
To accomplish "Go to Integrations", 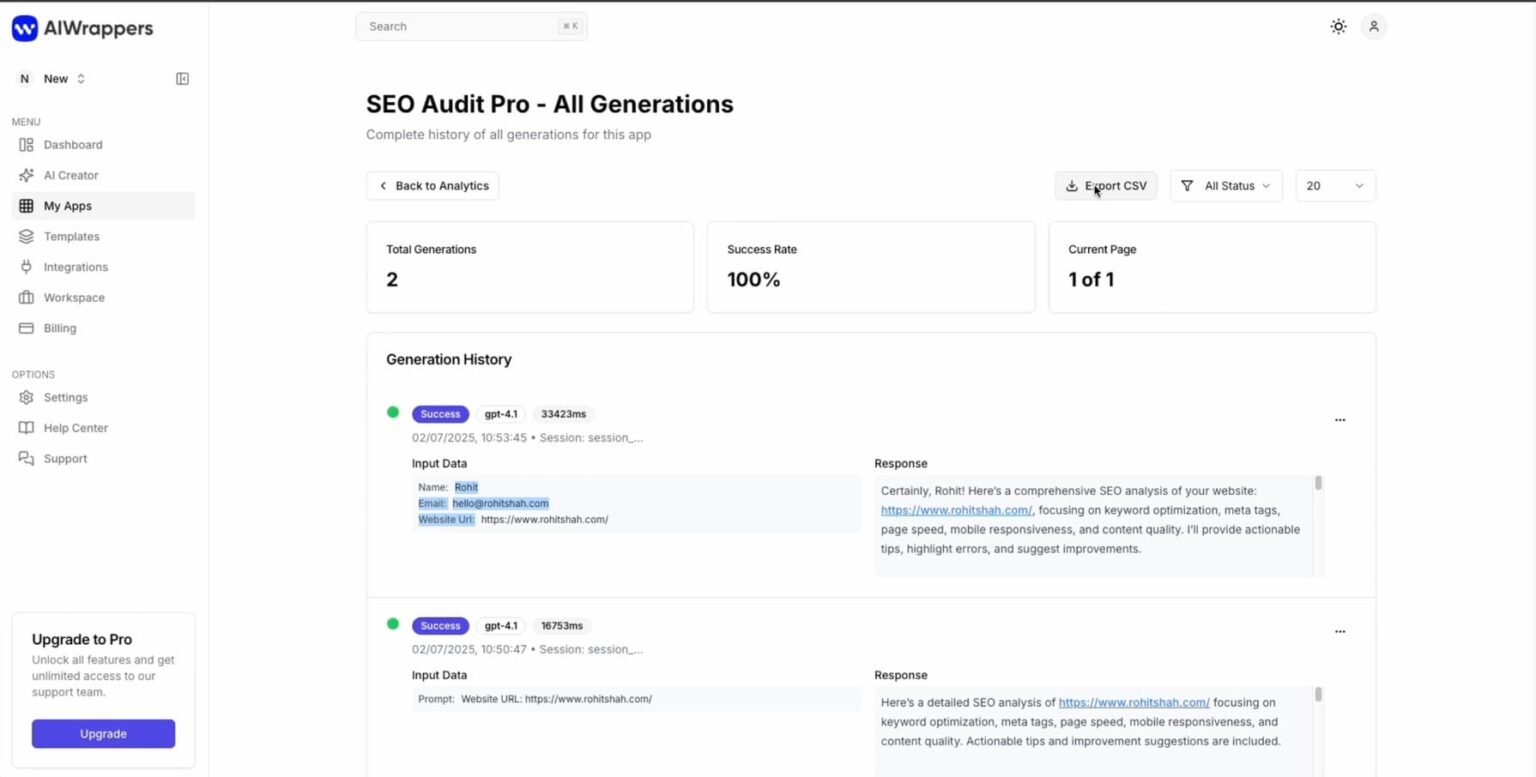I will [x=75, y=267].
